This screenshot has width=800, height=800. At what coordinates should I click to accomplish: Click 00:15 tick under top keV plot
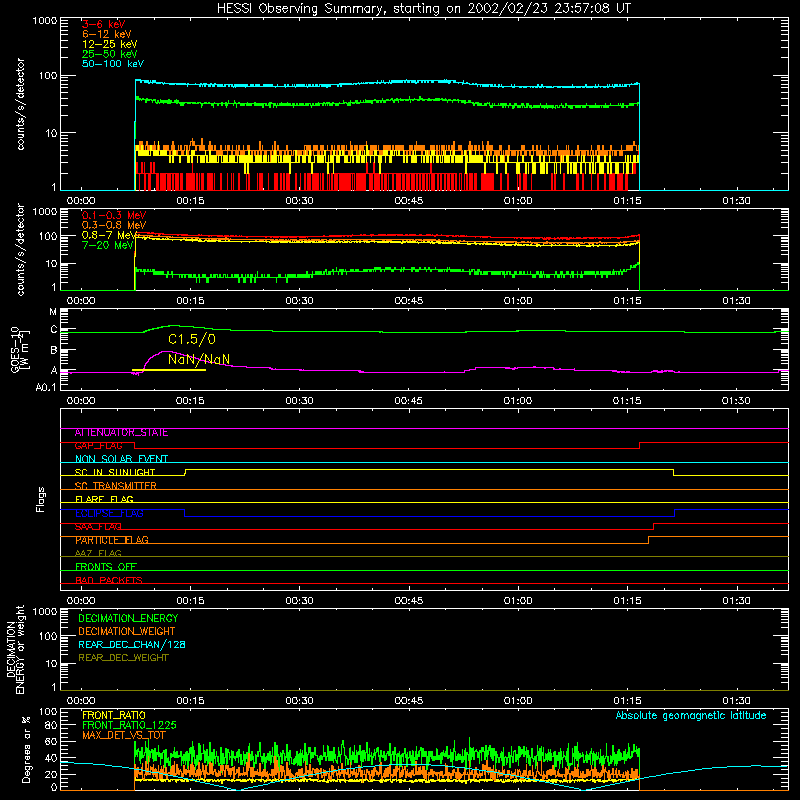pyautogui.click(x=190, y=201)
